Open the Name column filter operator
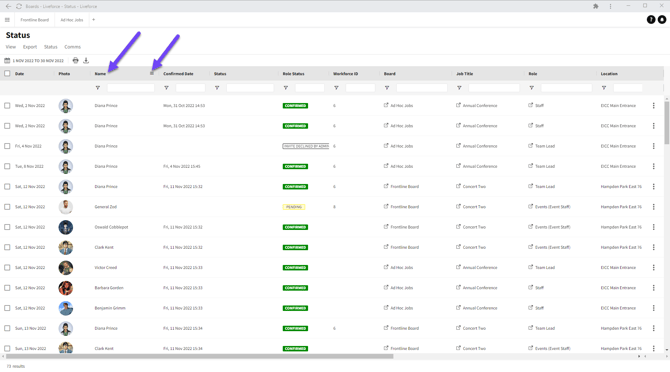The image size is (670, 372). pos(98,88)
